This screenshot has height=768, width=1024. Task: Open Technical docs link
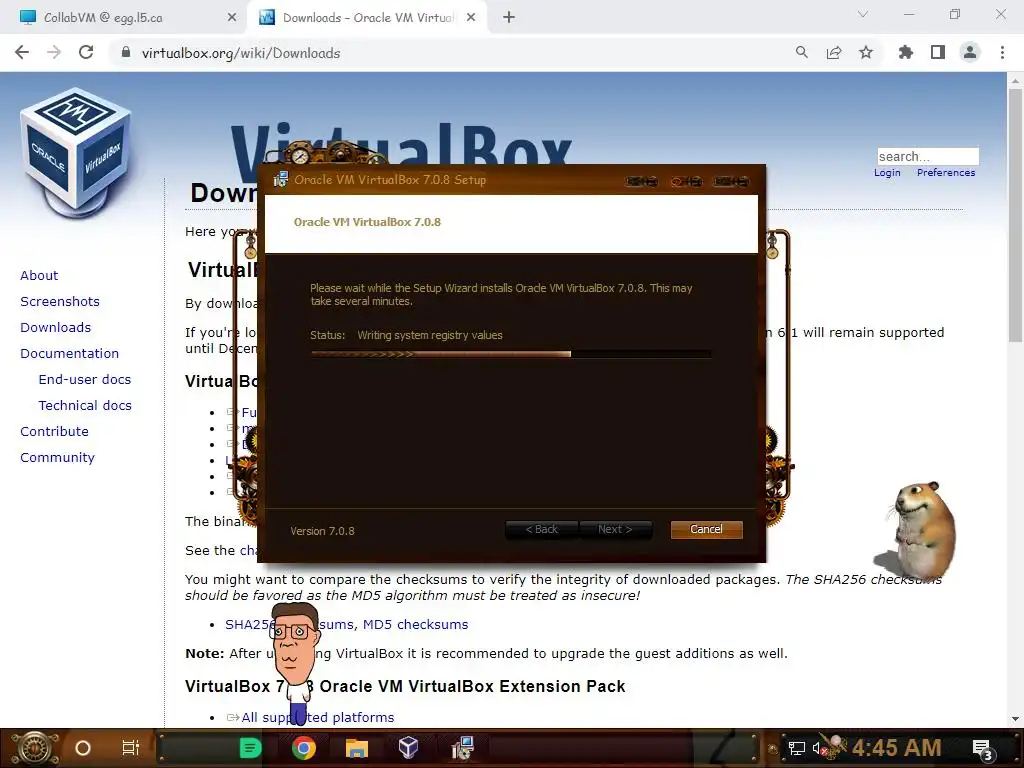(85, 406)
